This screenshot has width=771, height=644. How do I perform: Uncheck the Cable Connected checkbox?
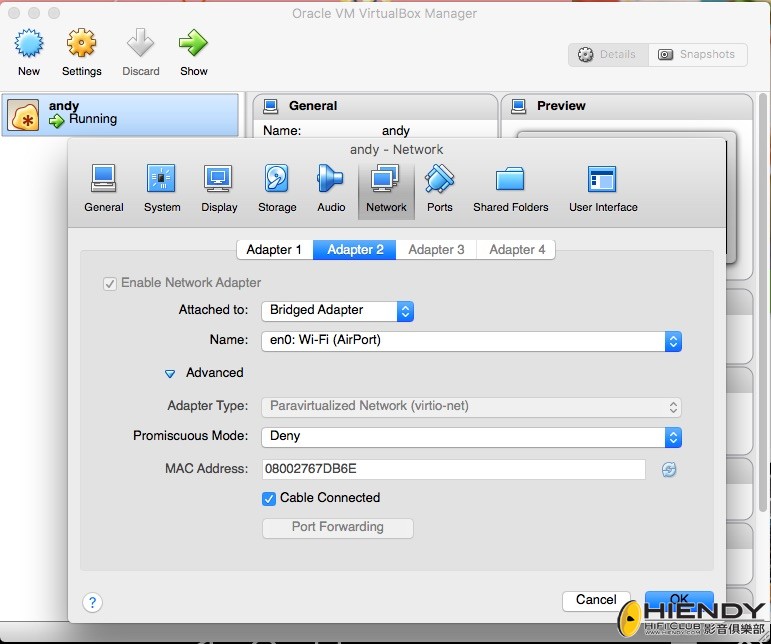[269, 498]
